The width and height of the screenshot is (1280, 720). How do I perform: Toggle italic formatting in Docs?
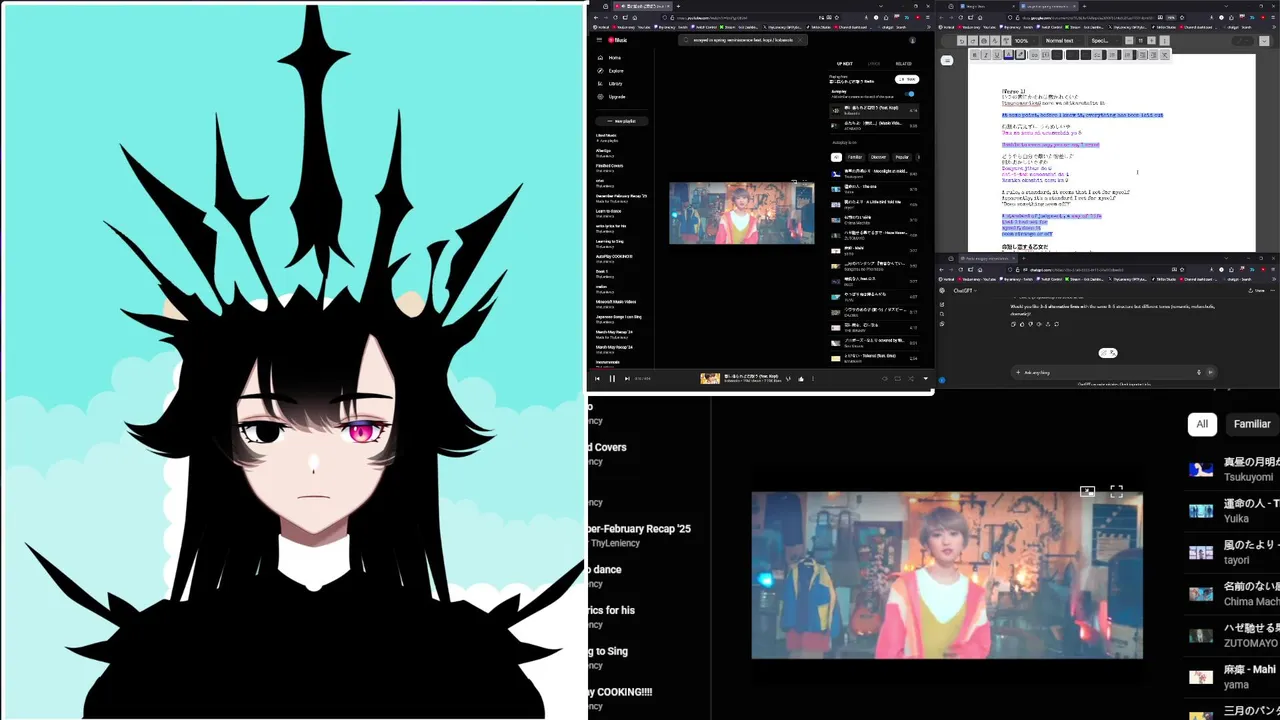(x=985, y=55)
